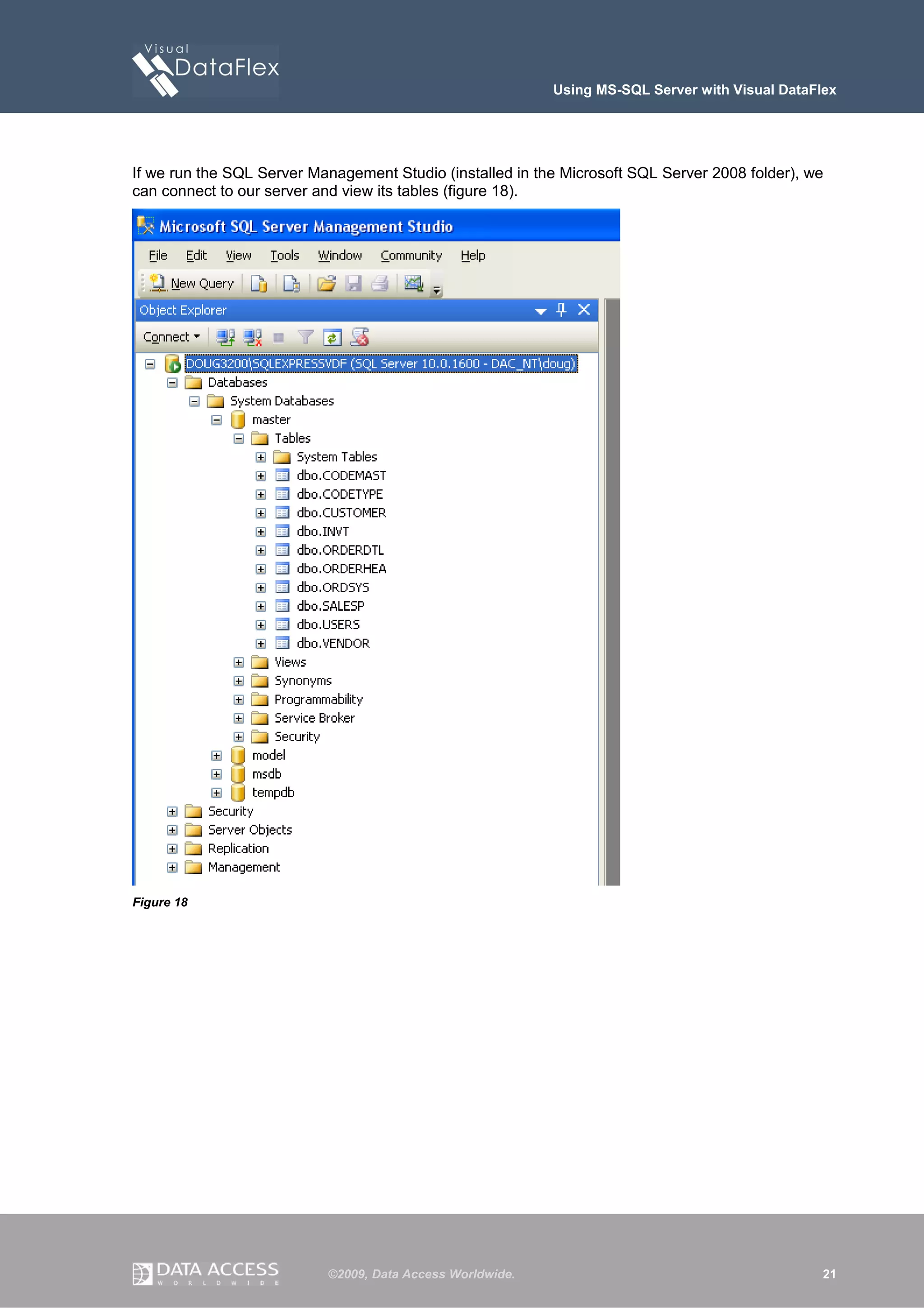The height and width of the screenshot is (1308, 924).
Task: Select the dbo.INVT table icon
Action: pyautogui.click(x=282, y=532)
